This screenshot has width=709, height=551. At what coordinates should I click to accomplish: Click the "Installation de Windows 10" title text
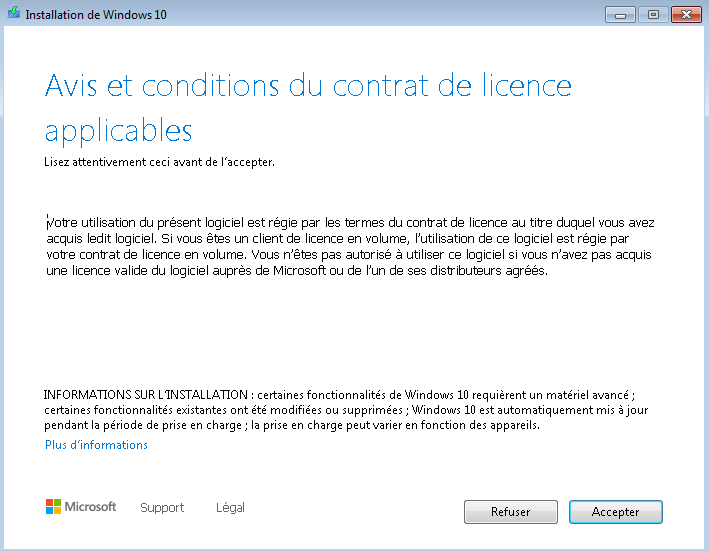click(x=96, y=15)
